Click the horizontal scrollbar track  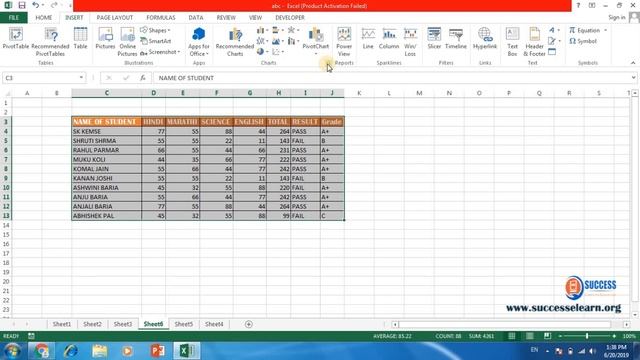click(x=504, y=324)
